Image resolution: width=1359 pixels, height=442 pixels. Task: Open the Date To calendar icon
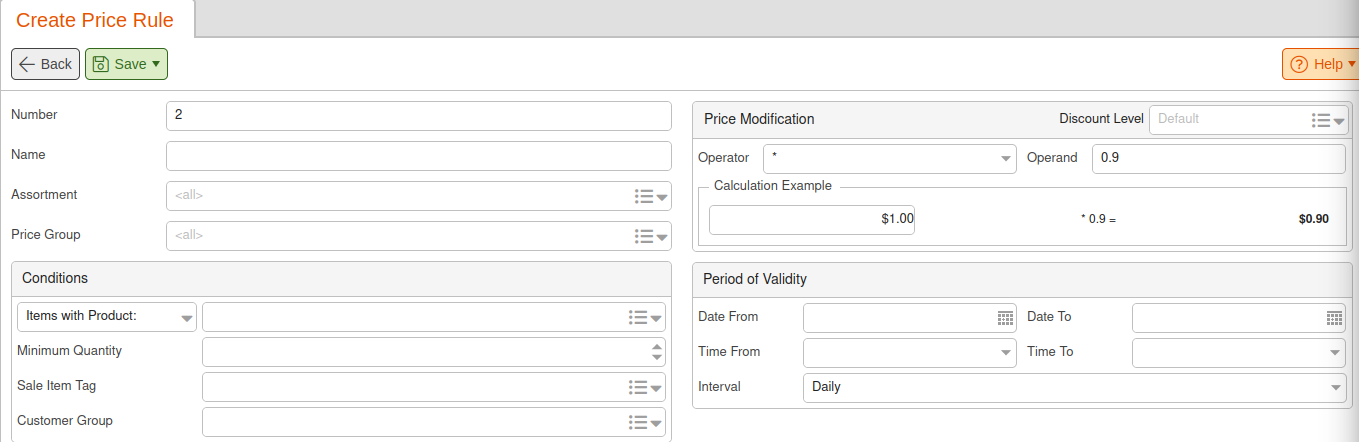point(1335,318)
